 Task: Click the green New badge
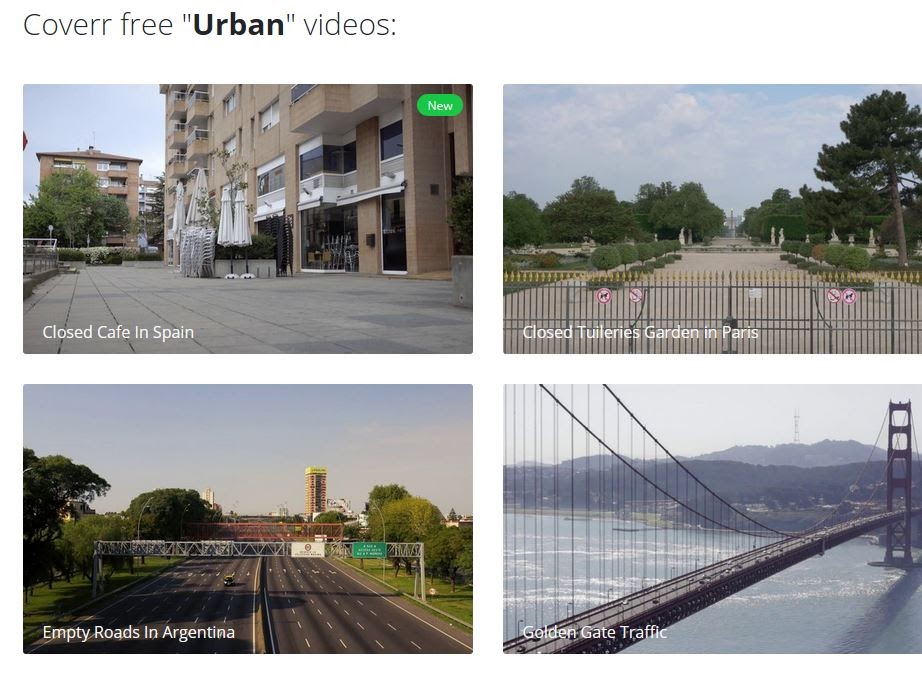440,106
